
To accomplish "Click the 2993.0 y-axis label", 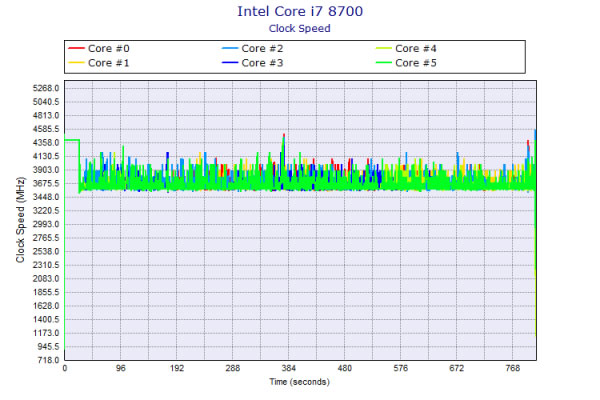I will pyautogui.click(x=46, y=224).
